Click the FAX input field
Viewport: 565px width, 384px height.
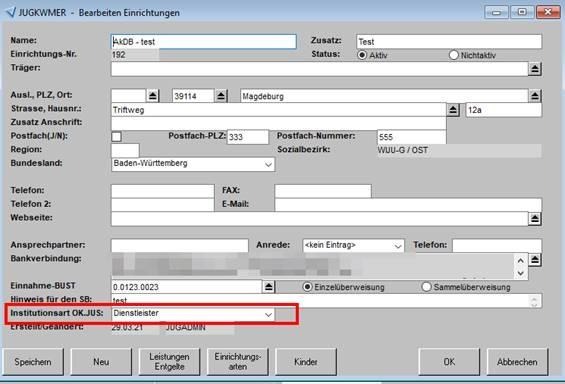tap(323, 191)
